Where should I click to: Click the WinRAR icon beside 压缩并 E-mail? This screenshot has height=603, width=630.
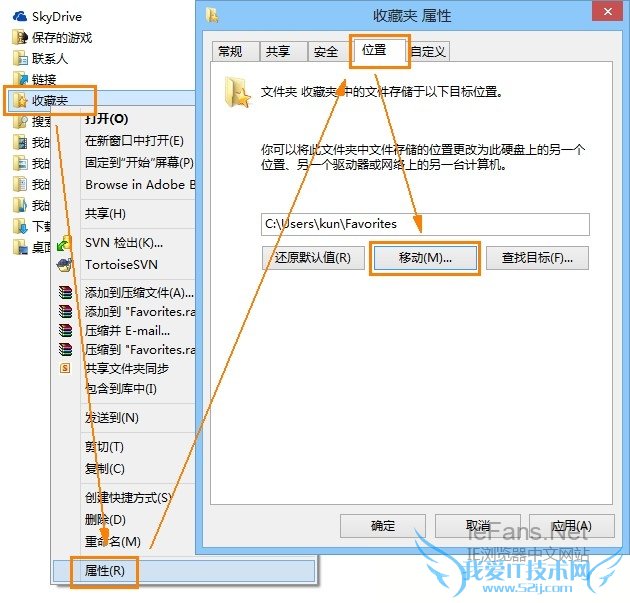click(65, 330)
